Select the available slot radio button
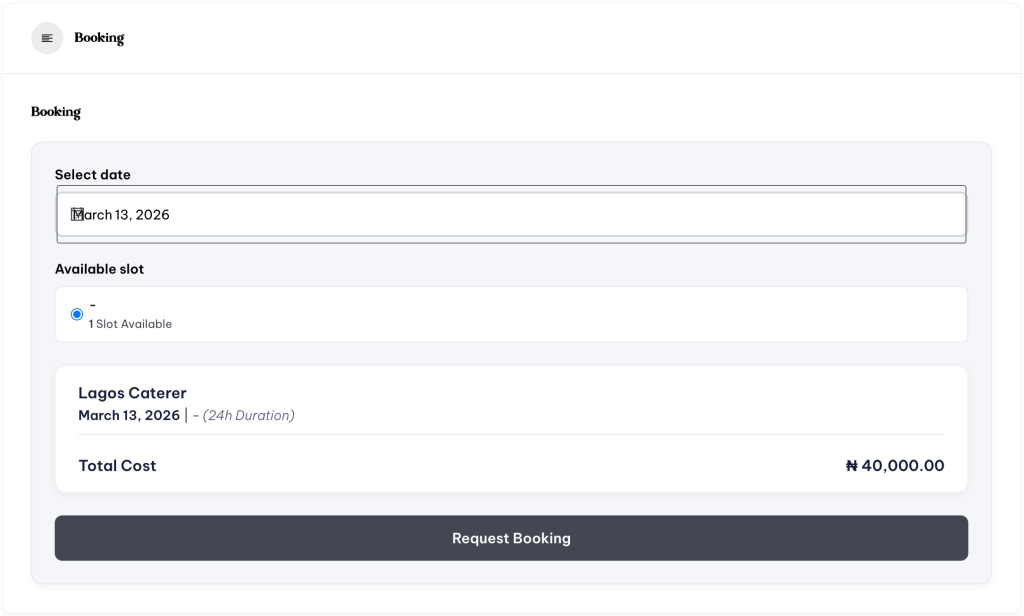 (x=77, y=314)
